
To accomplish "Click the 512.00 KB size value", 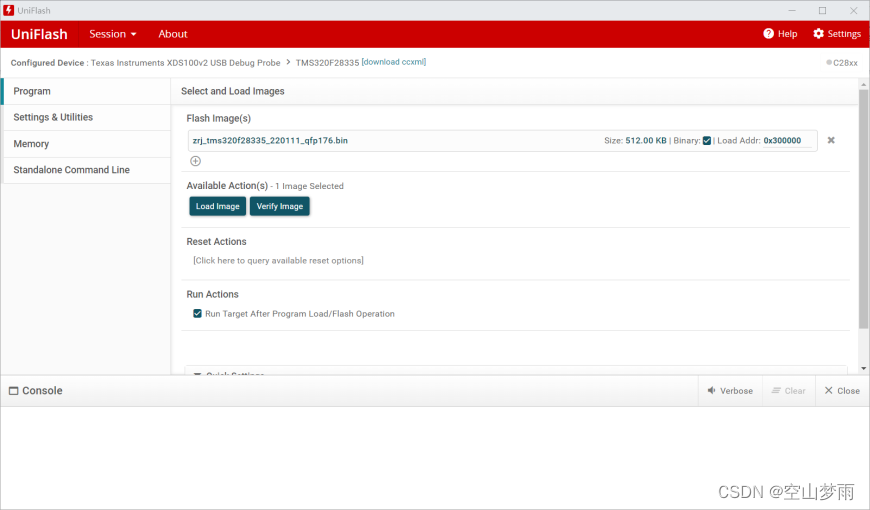I will [x=646, y=140].
